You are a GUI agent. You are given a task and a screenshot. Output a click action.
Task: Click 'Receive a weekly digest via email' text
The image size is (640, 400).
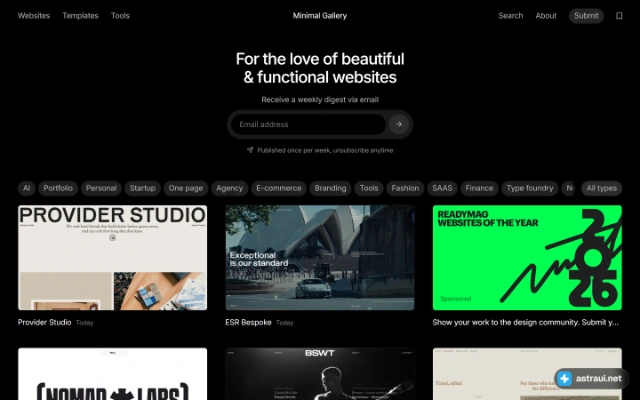point(320,100)
